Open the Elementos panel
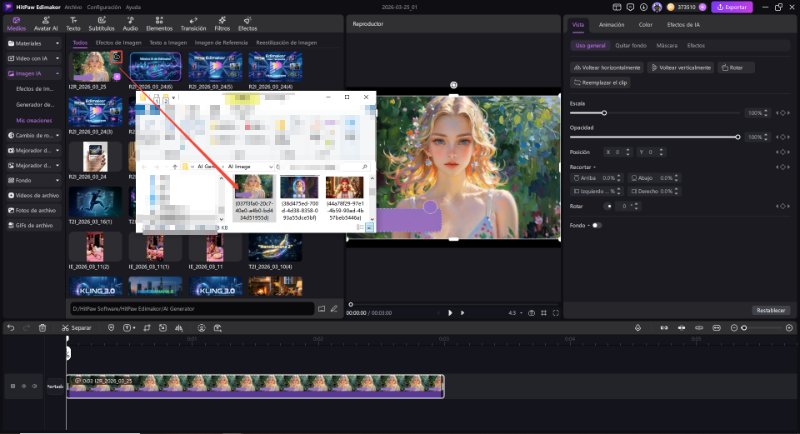800x434 pixels. [158, 24]
